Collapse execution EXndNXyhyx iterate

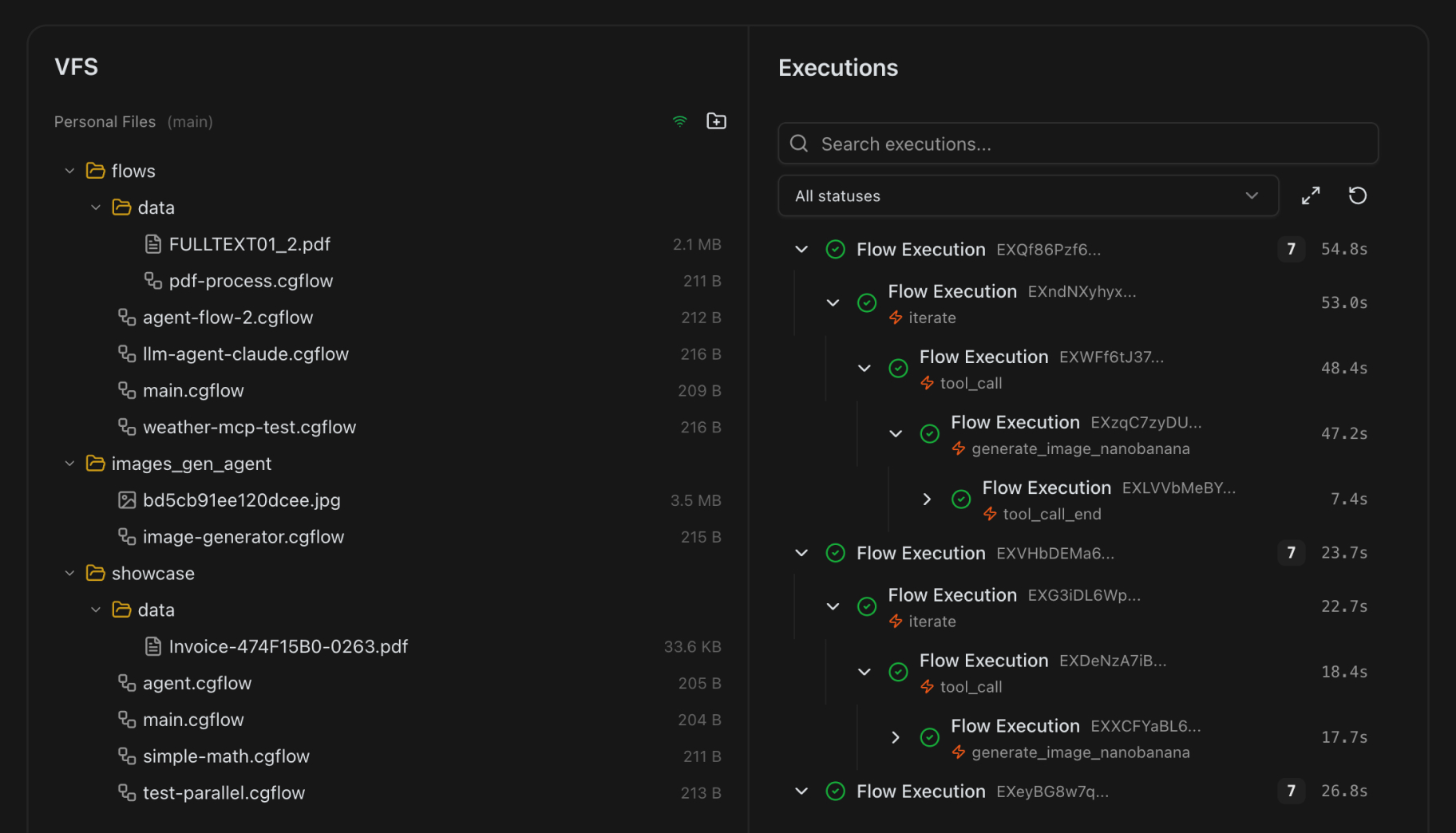(833, 303)
